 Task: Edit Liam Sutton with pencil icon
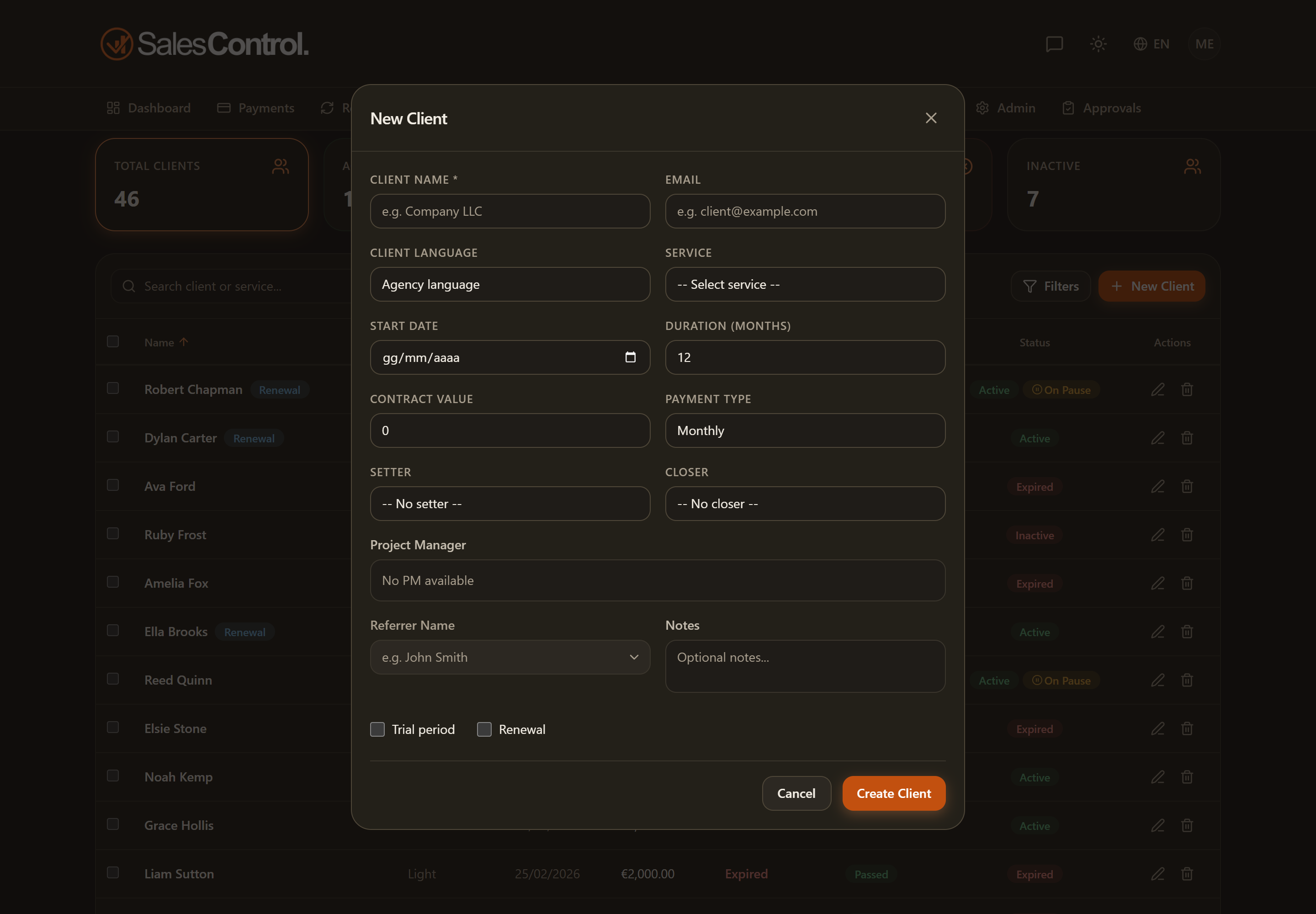[1157, 874]
